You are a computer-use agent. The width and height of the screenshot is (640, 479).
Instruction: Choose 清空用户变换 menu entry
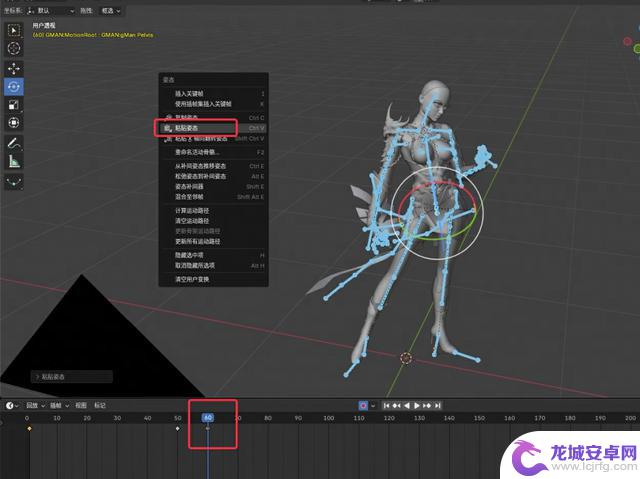pyautogui.click(x=213, y=279)
